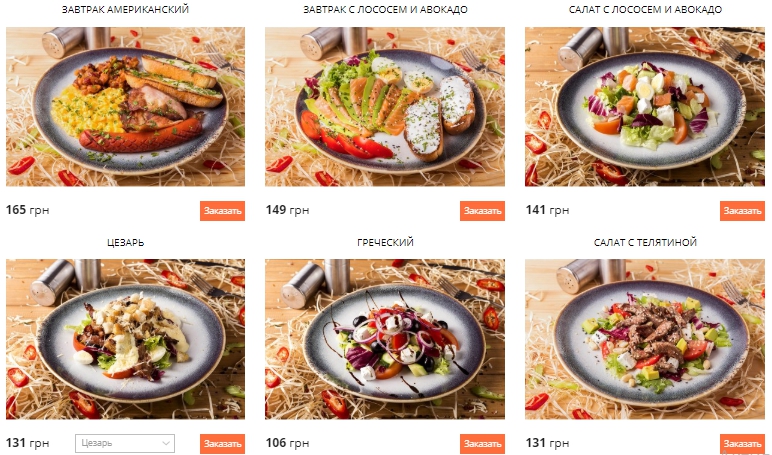View the Греческий salad image
Image resolution: width=772 pixels, height=455 pixels.
[x=385, y=339]
